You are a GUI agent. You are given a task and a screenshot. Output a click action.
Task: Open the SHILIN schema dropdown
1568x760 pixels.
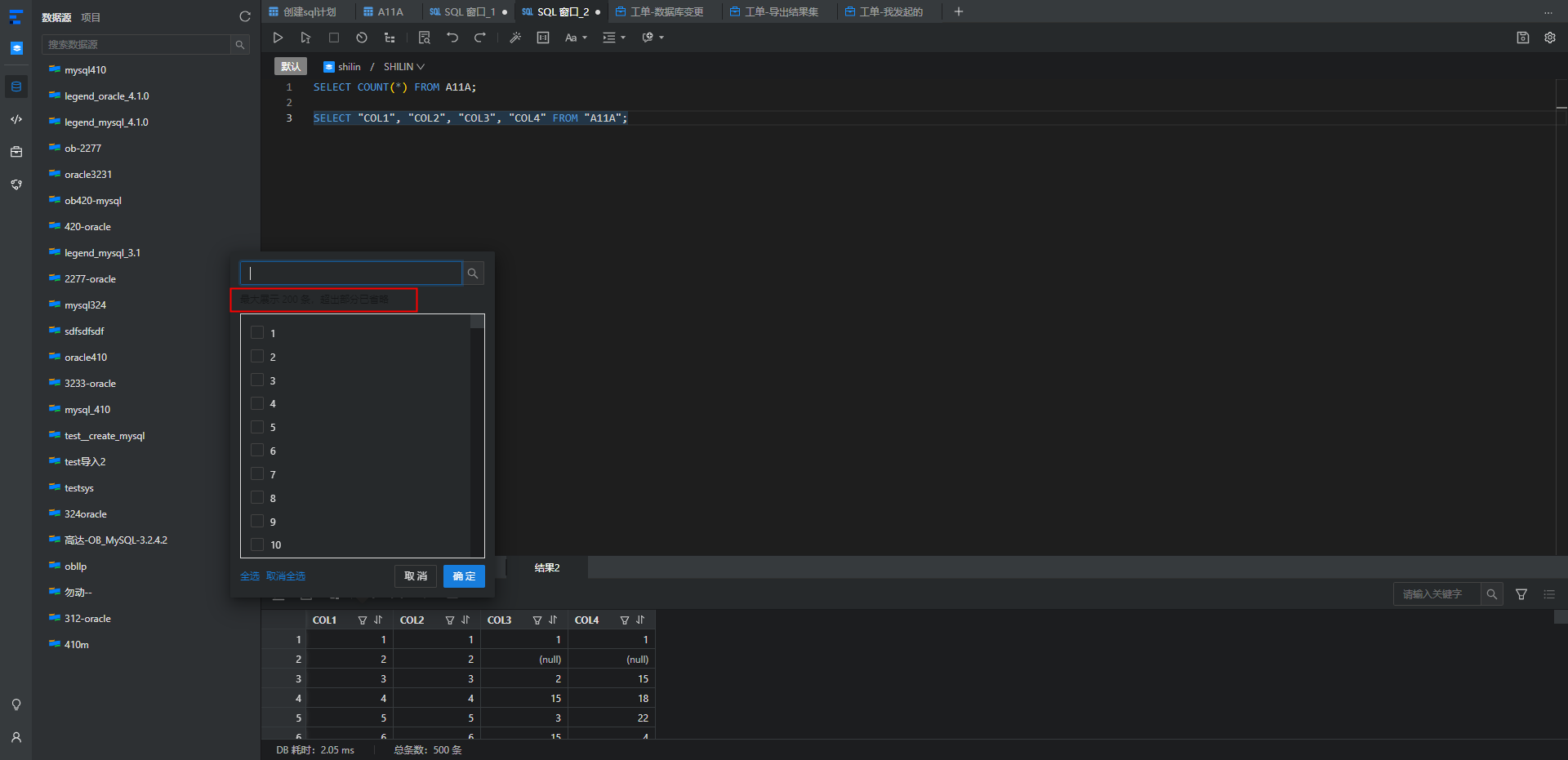402,66
